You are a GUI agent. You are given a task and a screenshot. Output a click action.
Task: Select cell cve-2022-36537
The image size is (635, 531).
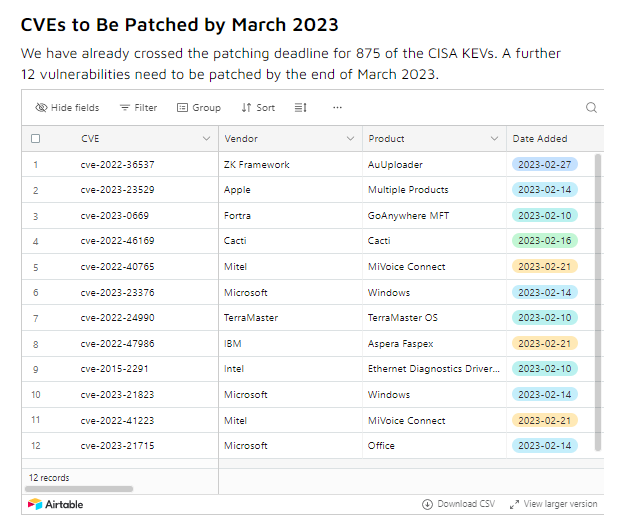(117, 164)
